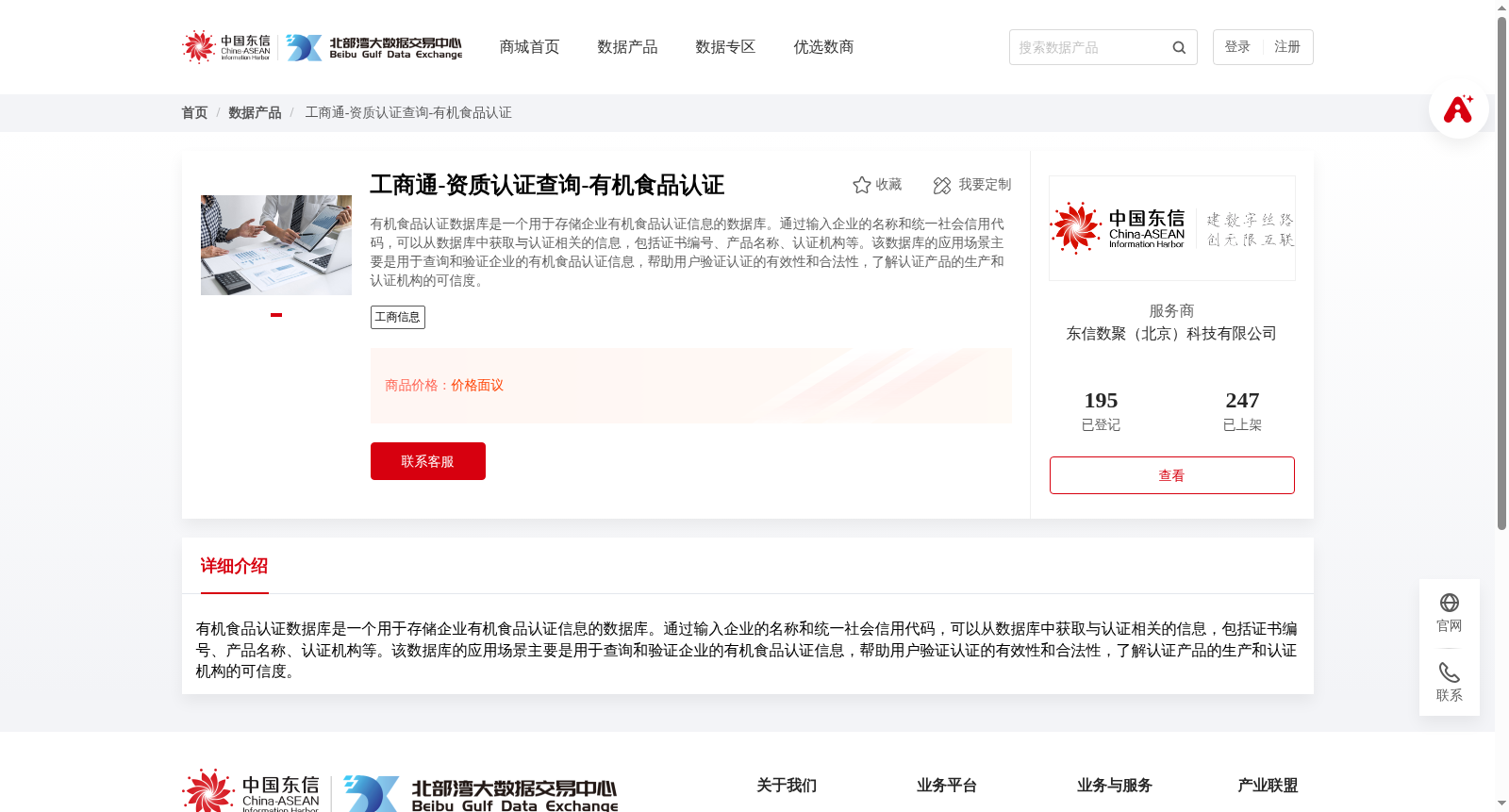
Task: Click the 注册 register link
Action: pos(1287,47)
